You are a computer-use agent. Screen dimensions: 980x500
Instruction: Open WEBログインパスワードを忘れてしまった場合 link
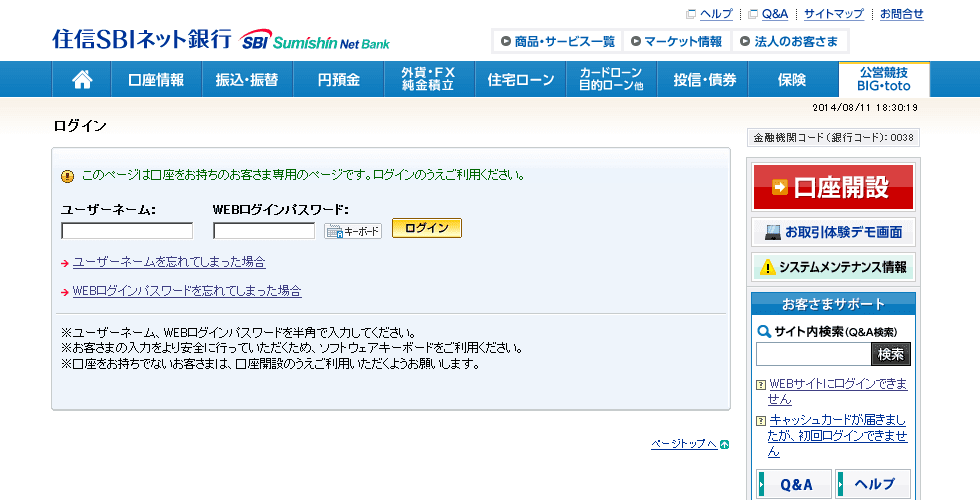pyautogui.click(x=187, y=291)
